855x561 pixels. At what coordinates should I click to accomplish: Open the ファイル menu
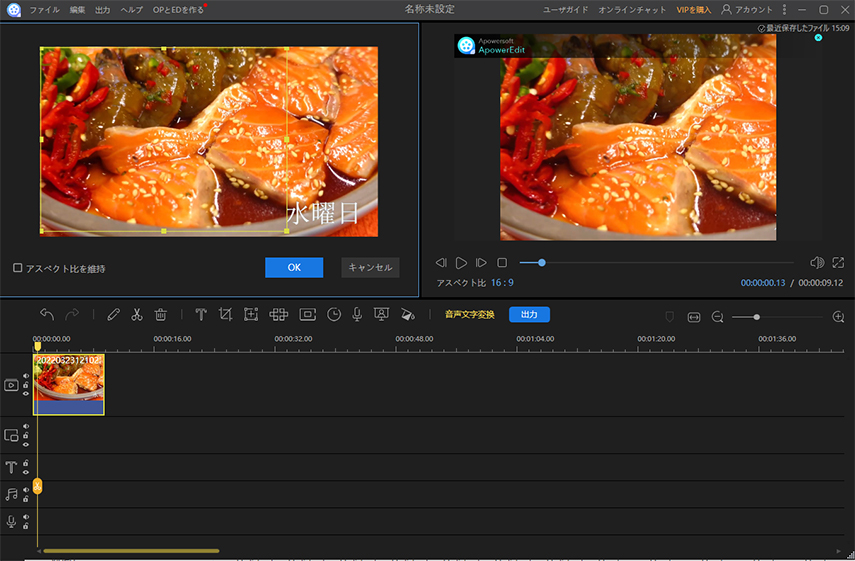click(44, 9)
